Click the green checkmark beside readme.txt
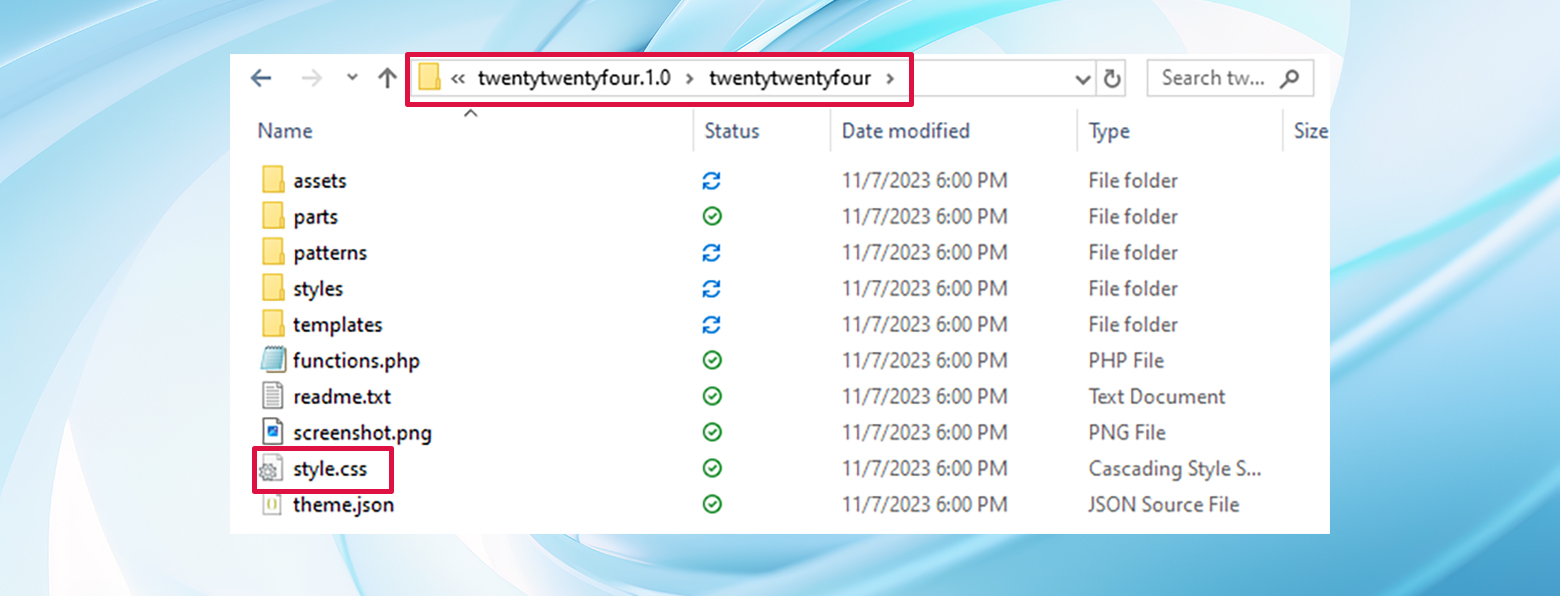Screen dimensions: 1560x596 pyautogui.click(x=710, y=396)
